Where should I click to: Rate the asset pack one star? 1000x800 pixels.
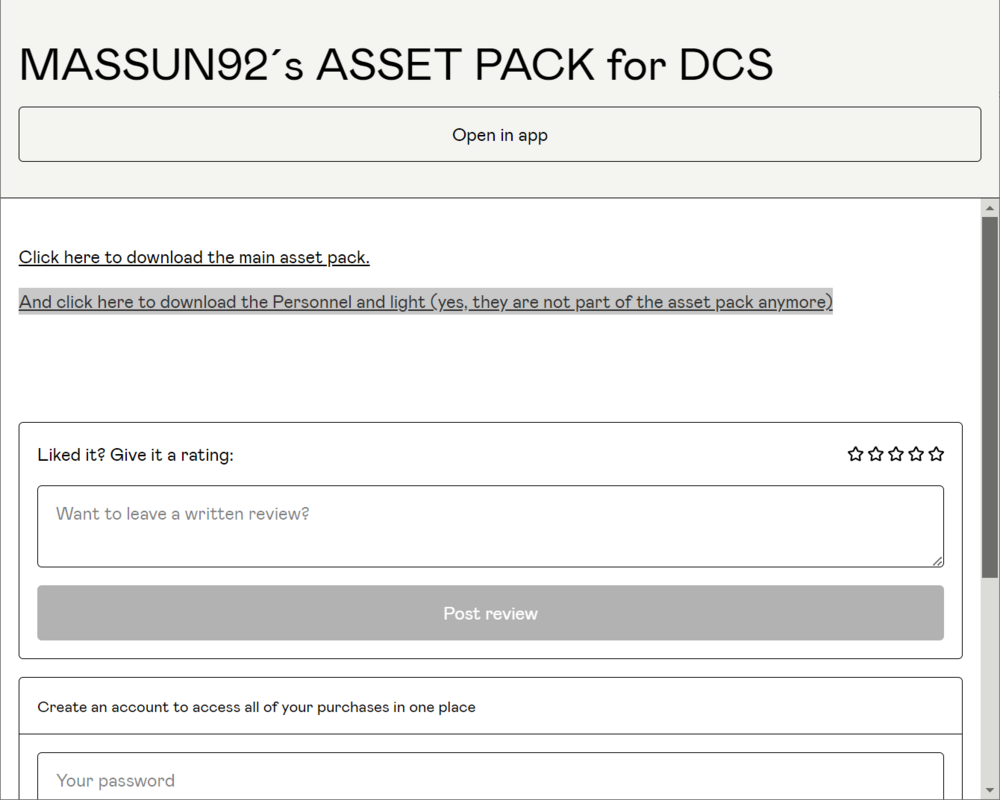tap(855, 454)
